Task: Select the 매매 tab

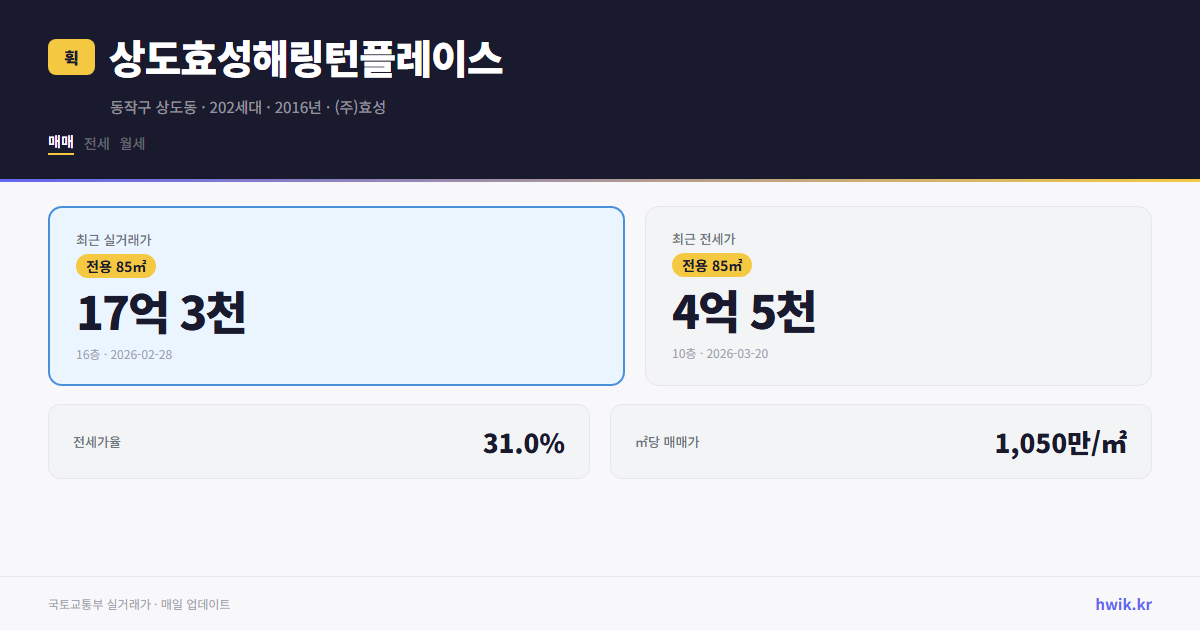Action: pos(59,143)
